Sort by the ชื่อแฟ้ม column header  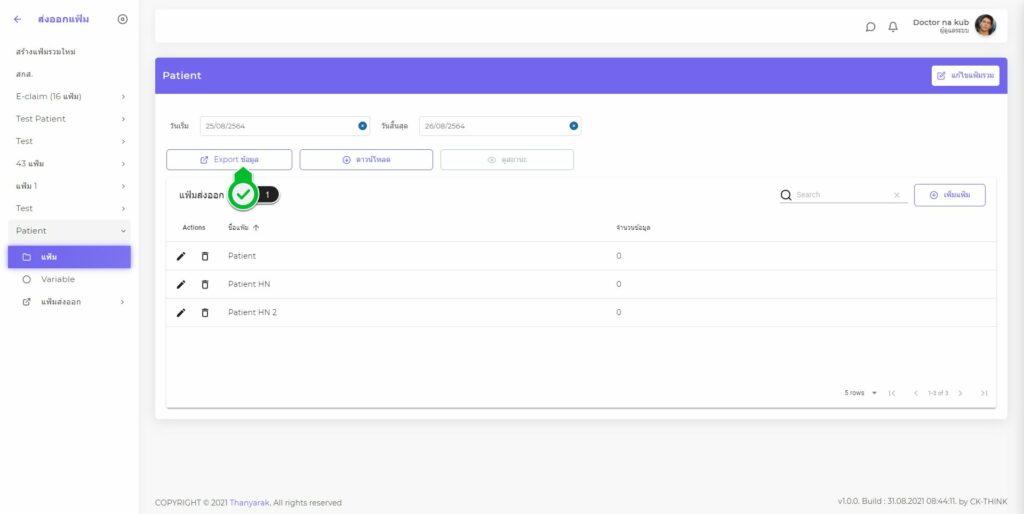click(x=238, y=228)
